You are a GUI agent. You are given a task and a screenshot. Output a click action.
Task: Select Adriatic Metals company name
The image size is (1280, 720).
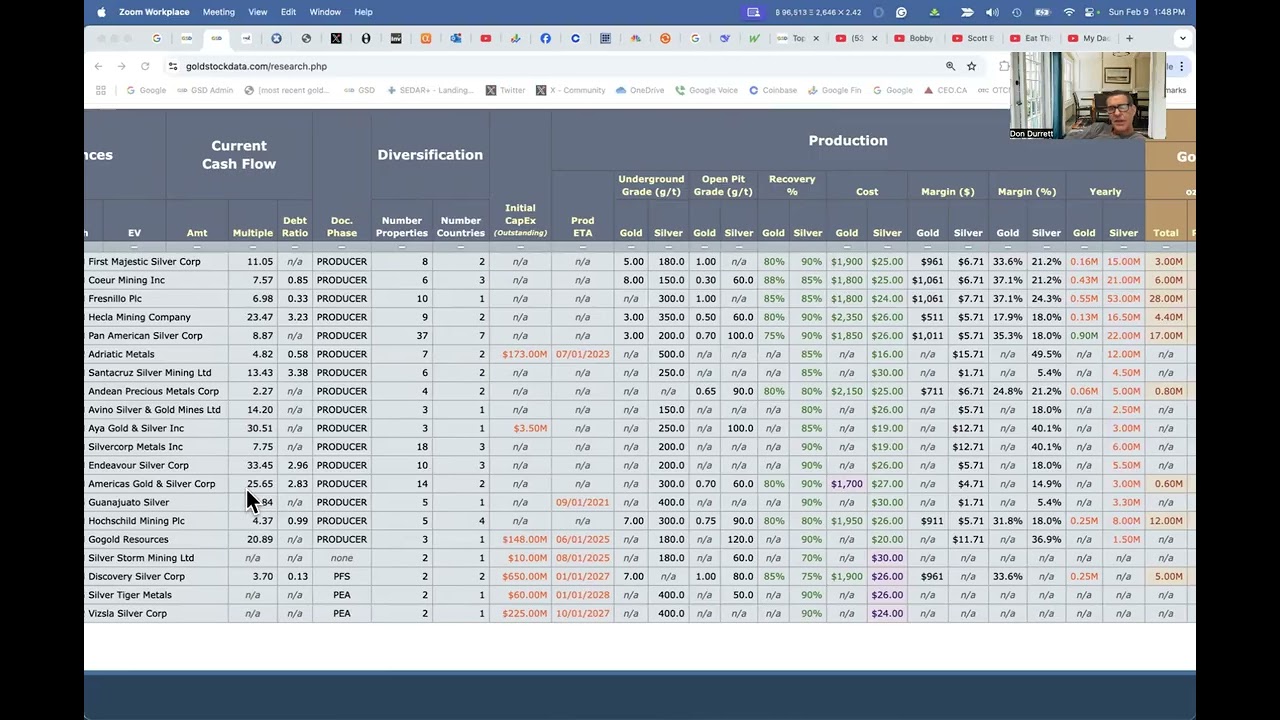121,354
